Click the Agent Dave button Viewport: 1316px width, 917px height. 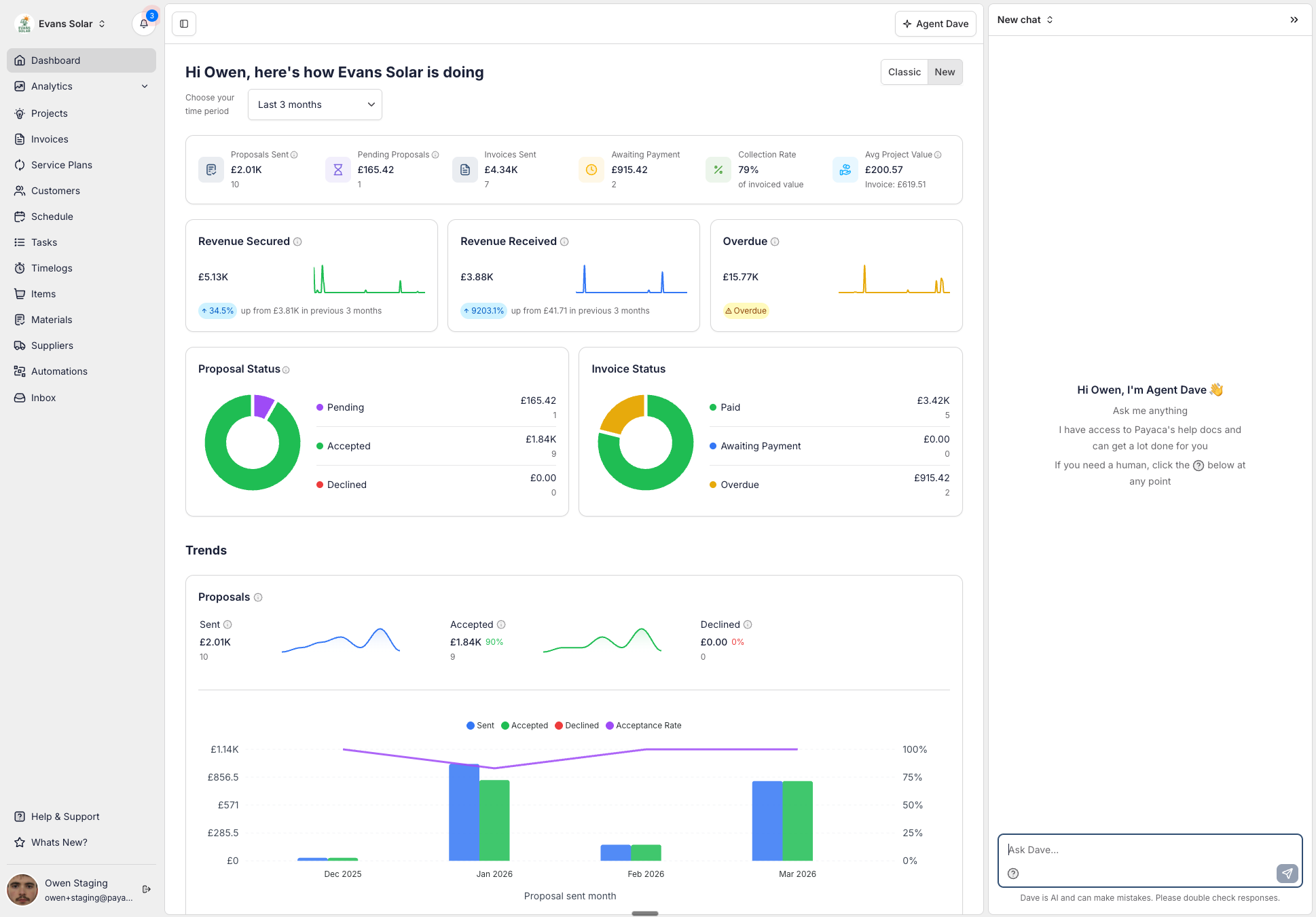coord(935,24)
